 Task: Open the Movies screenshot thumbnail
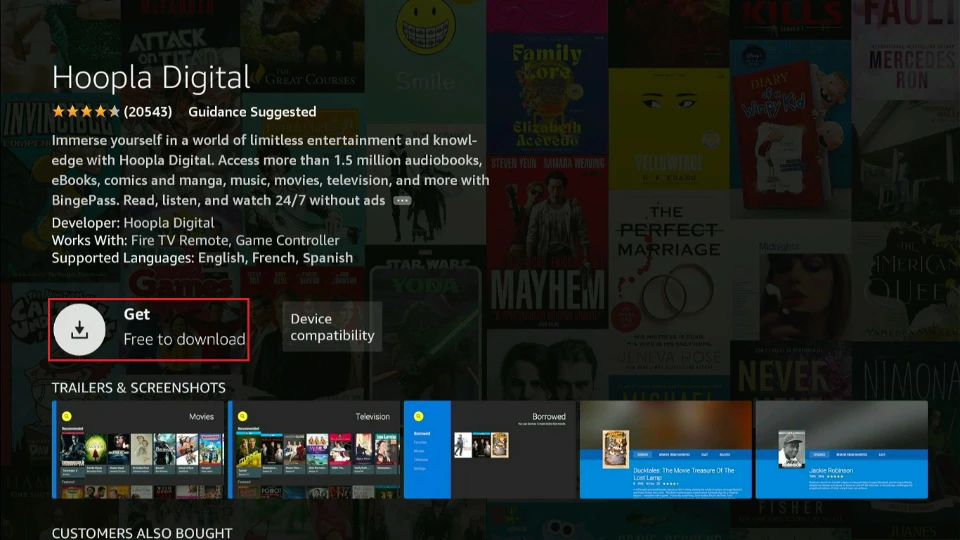click(140, 450)
